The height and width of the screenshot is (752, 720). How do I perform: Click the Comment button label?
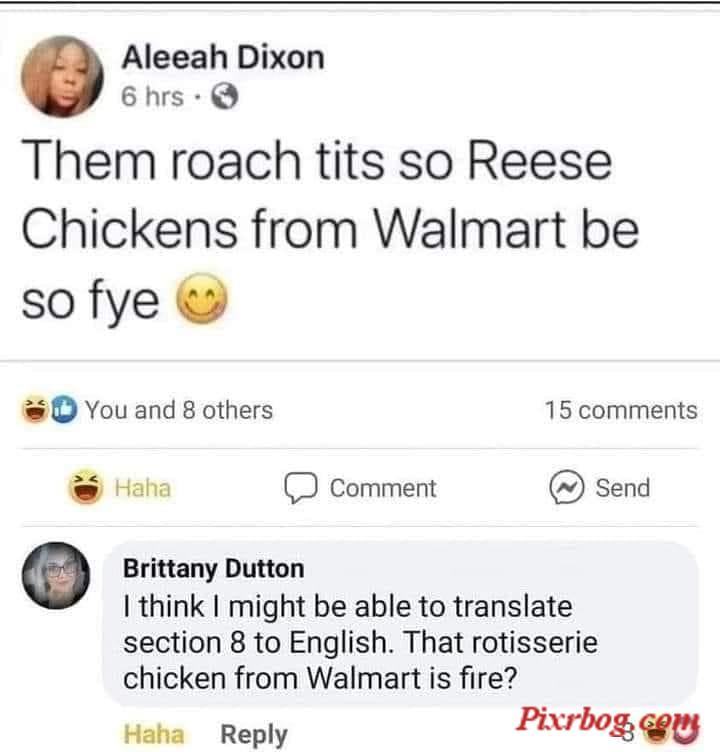click(383, 488)
